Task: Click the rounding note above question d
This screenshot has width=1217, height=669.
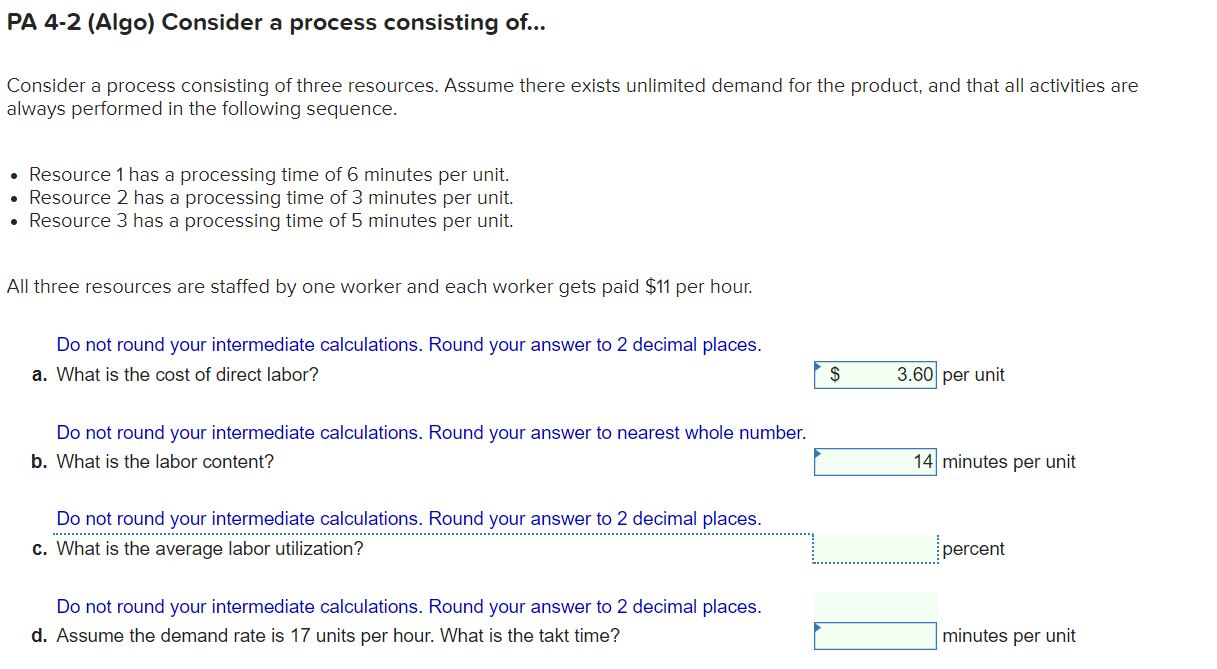Action: (x=408, y=606)
